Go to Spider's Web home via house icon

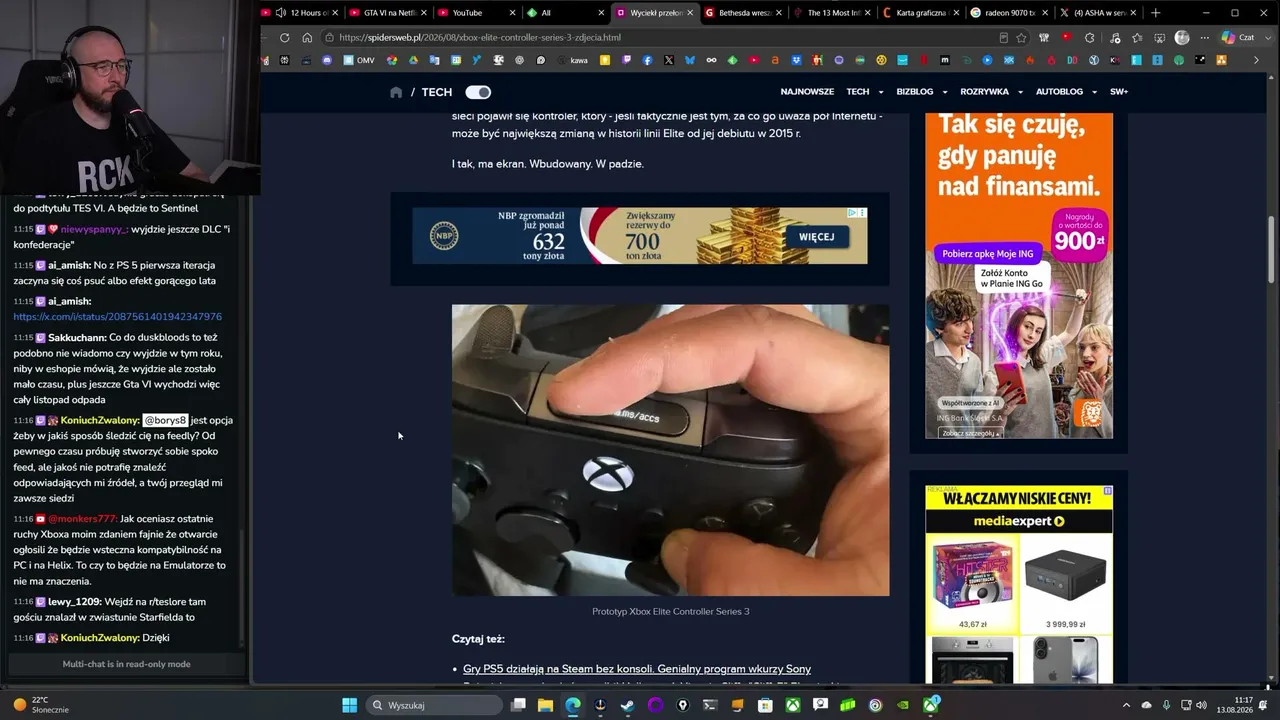[x=396, y=92]
